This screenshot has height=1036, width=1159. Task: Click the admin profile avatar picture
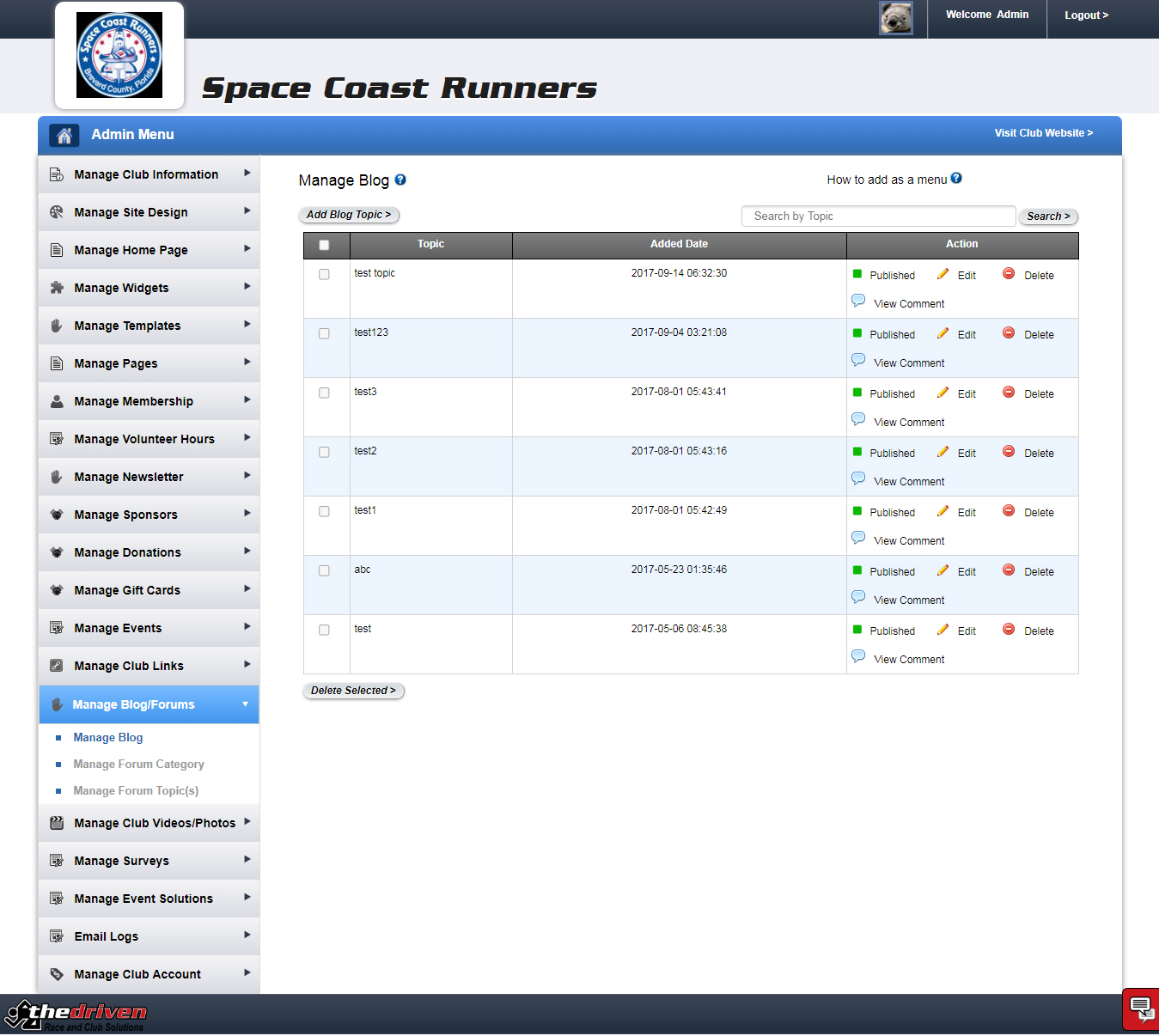point(895,17)
